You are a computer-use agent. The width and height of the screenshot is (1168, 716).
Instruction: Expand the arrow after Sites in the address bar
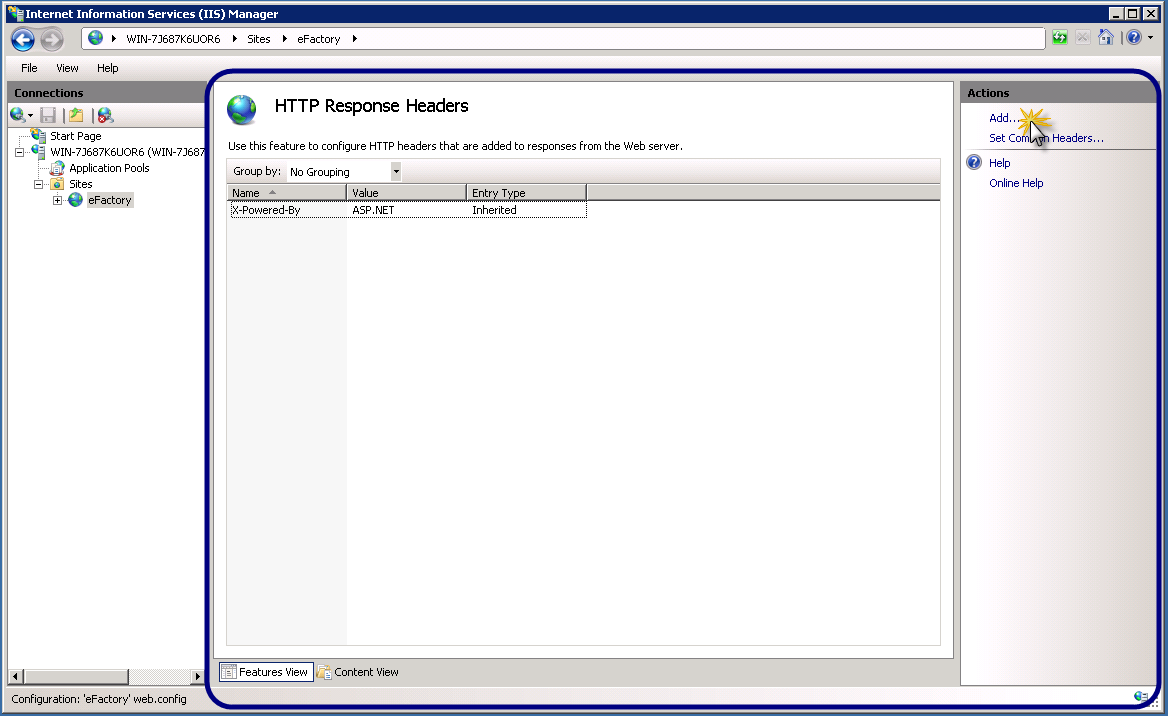pyautogui.click(x=285, y=39)
